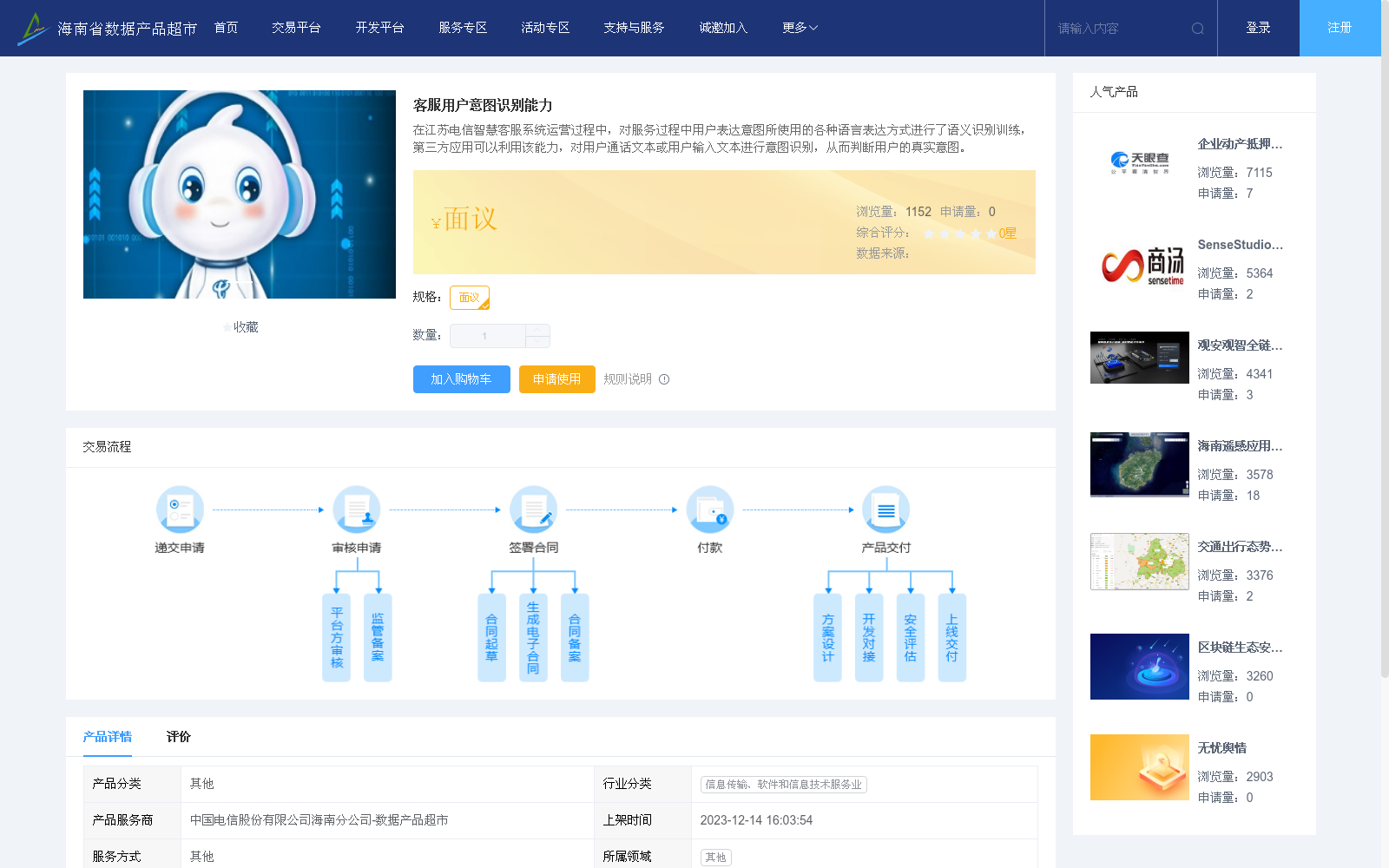
Task: Click the rating stars next to 综合评分
Action: [x=959, y=233]
